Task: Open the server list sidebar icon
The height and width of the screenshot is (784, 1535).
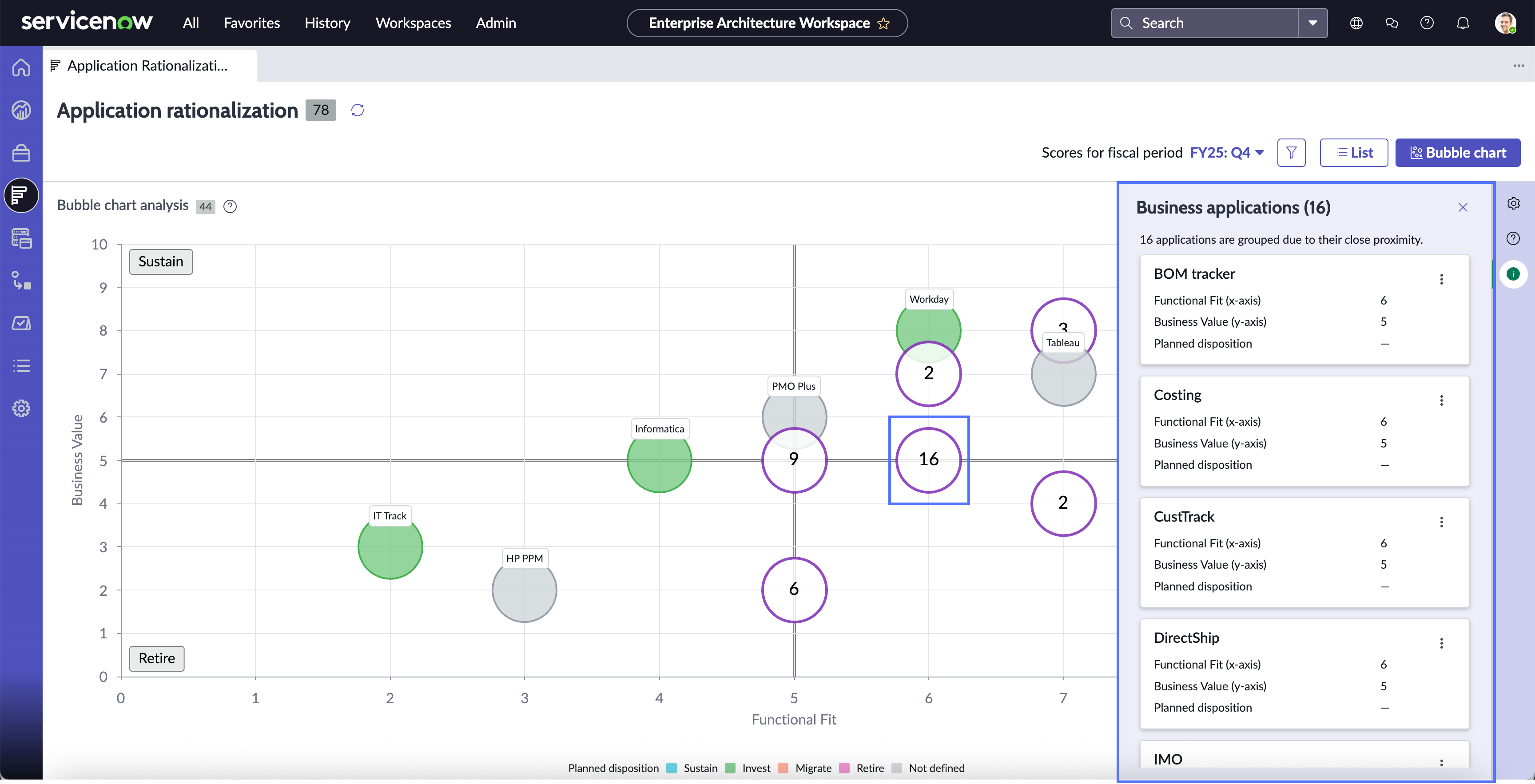Action: 21,238
